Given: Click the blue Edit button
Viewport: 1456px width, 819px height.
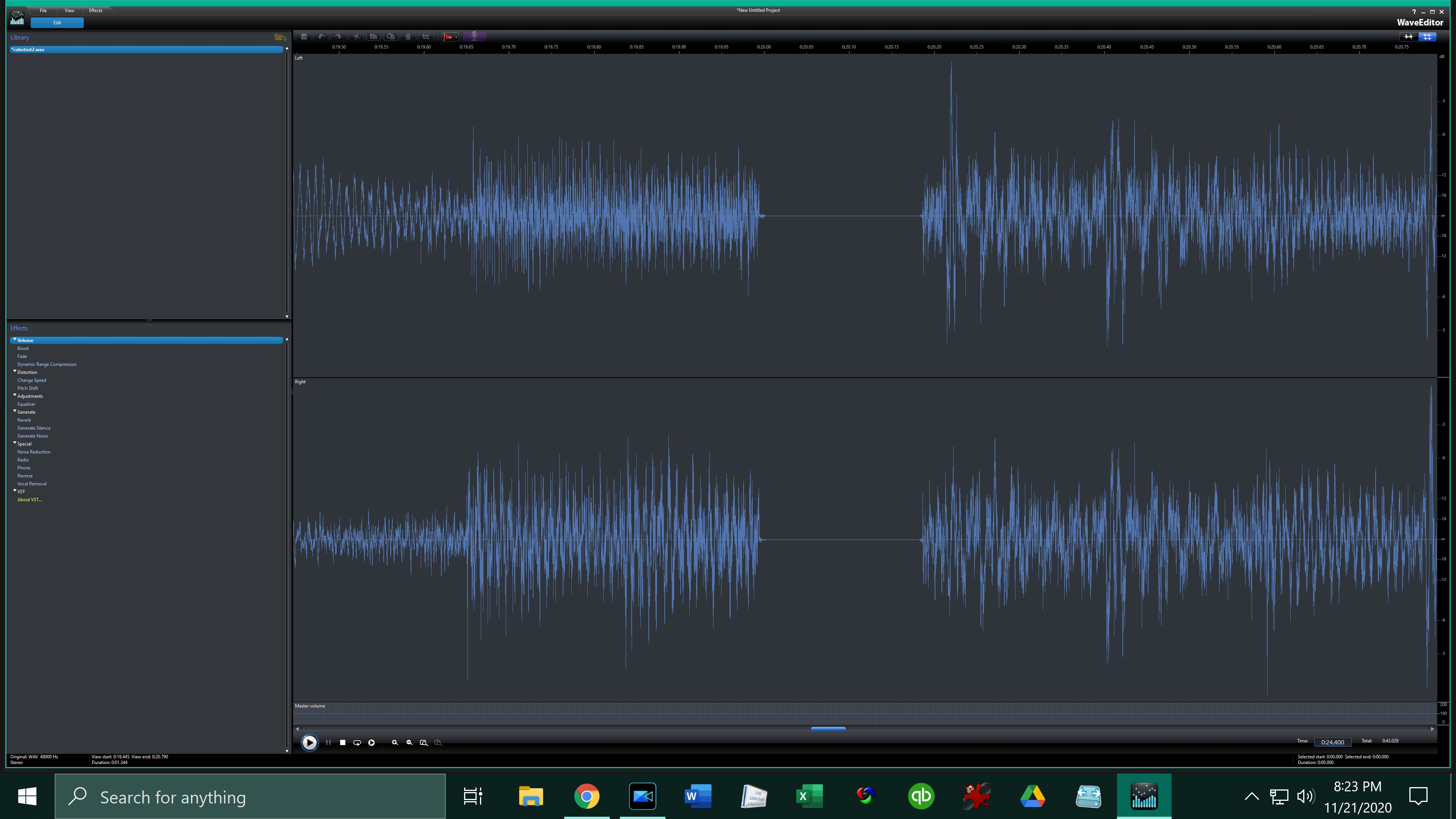Looking at the screenshot, I should tap(57, 23).
